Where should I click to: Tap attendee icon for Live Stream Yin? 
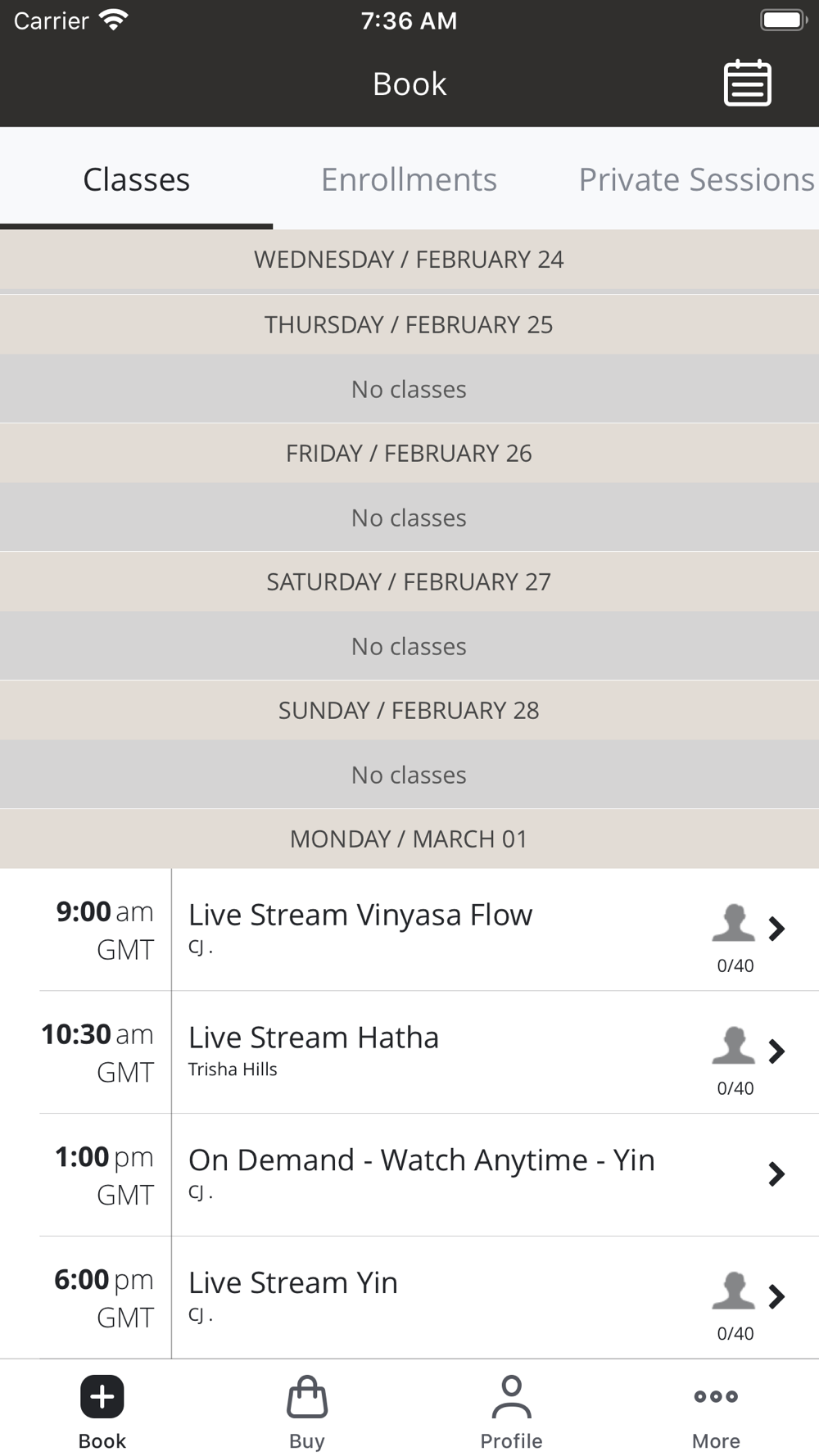point(733,1291)
